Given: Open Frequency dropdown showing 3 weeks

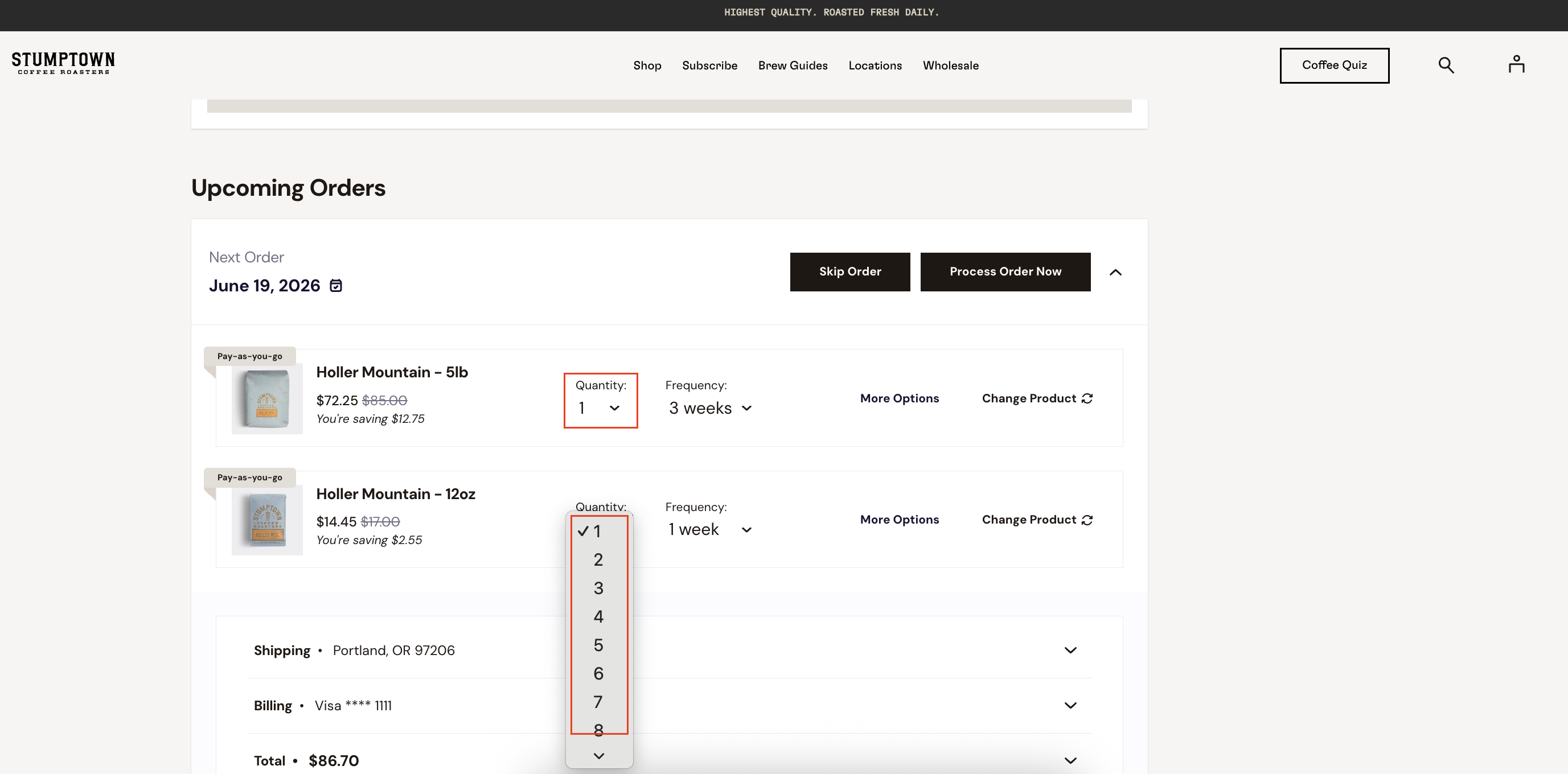Looking at the screenshot, I should click(710, 408).
